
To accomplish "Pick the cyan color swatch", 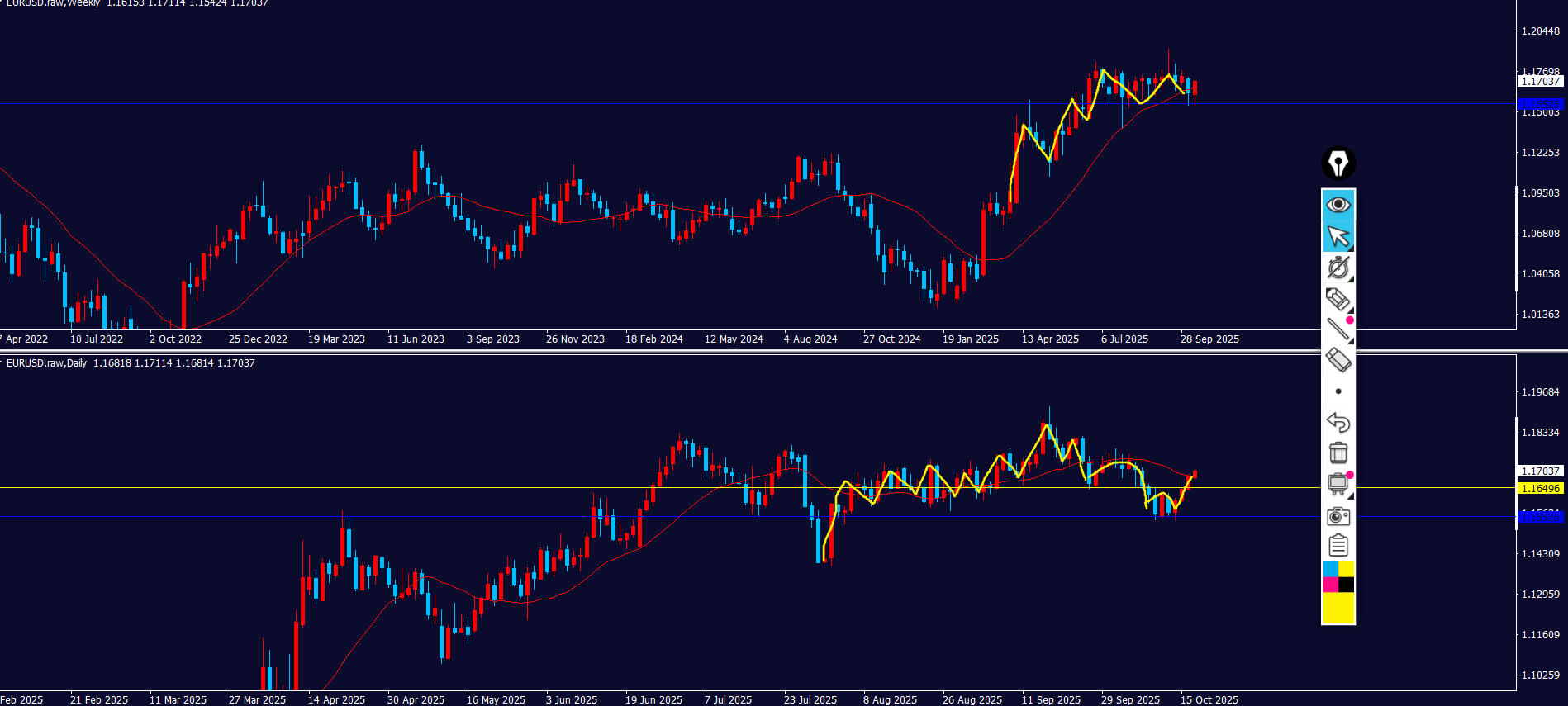I will (1330, 570).
